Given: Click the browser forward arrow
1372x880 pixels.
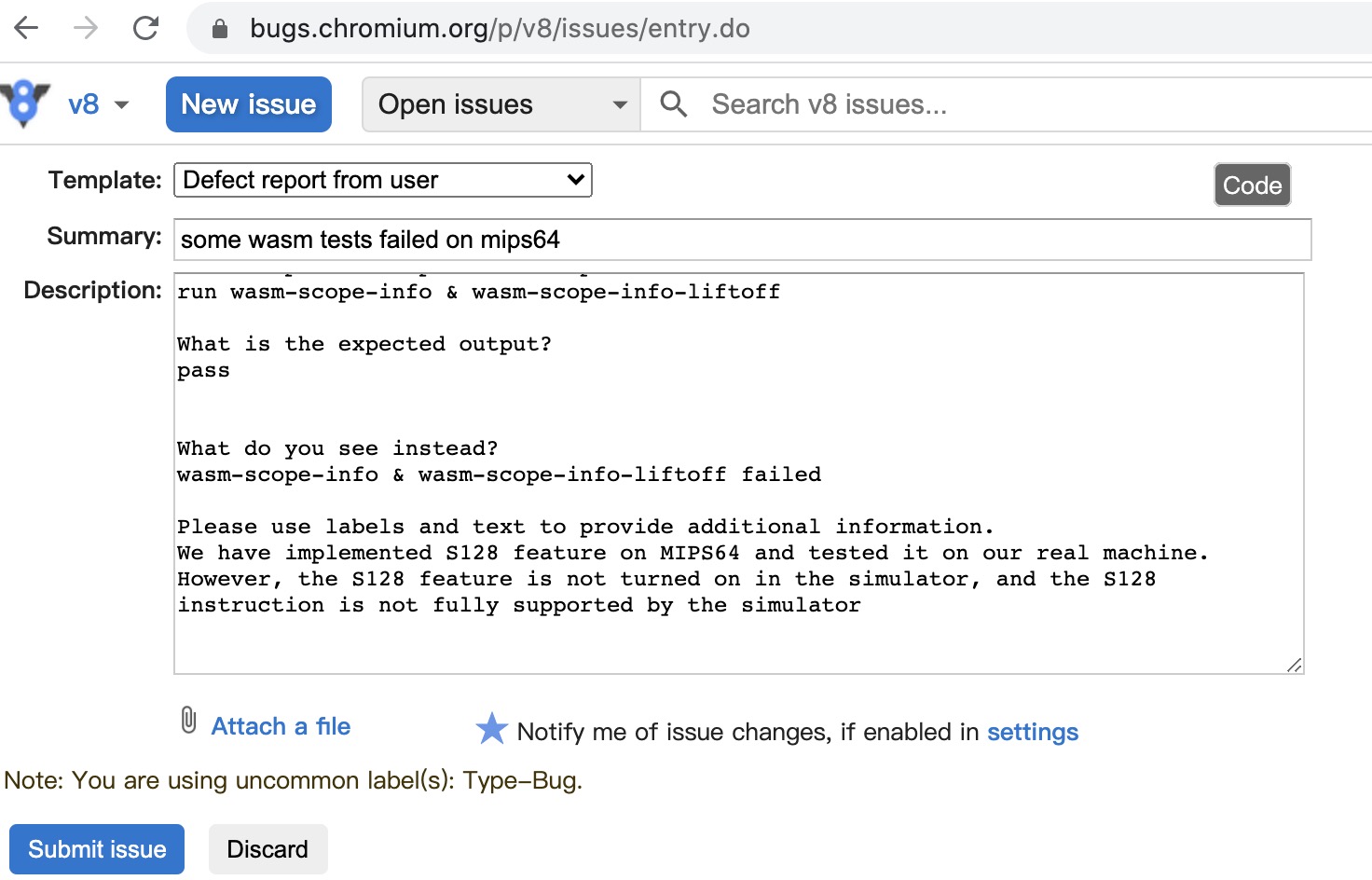Looking at the screenshot, I should [x=86, y=28].
